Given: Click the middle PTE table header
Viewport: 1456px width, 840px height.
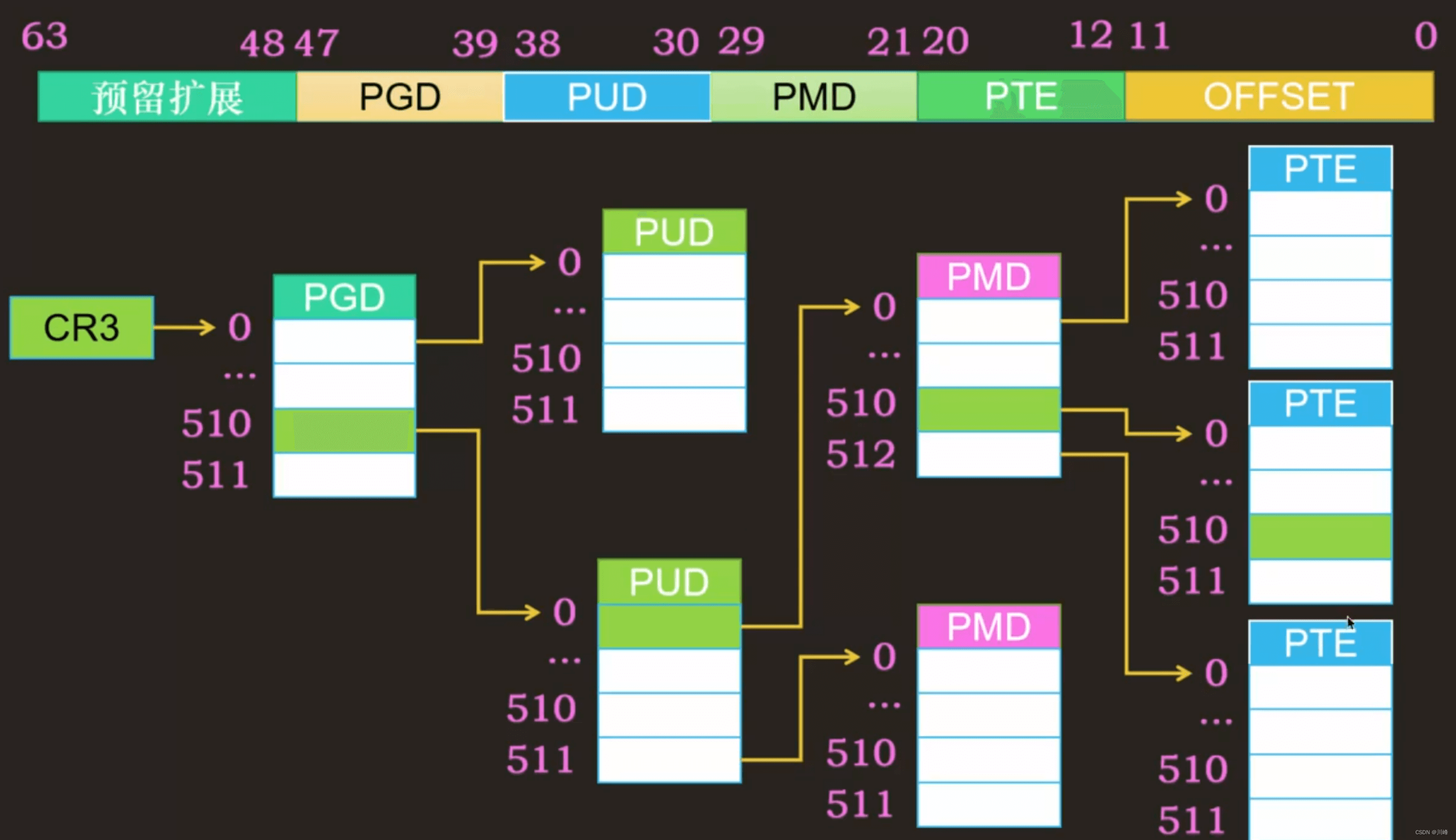Looking at the screenshot, I should [1320, 403].
